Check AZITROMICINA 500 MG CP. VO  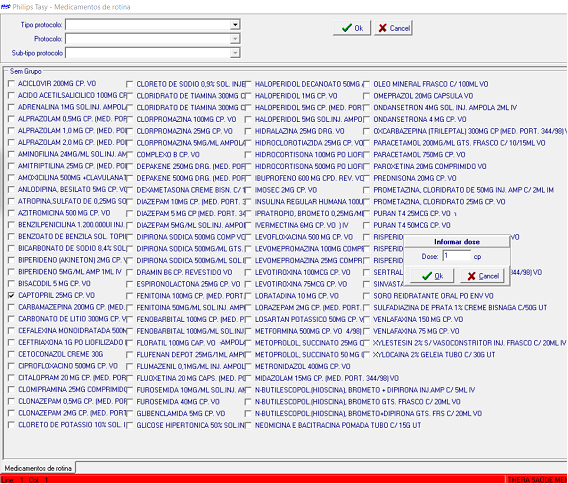pos(11,213)
